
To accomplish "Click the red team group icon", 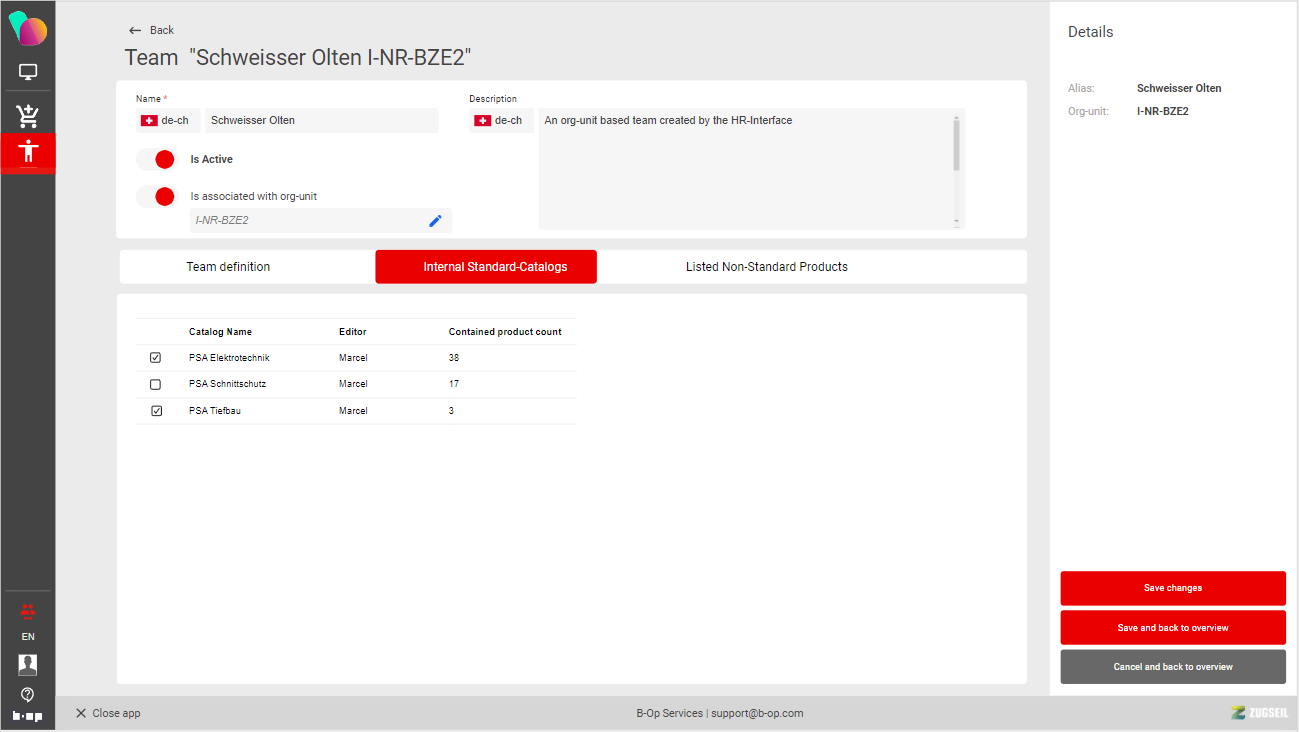I will 28,610.
